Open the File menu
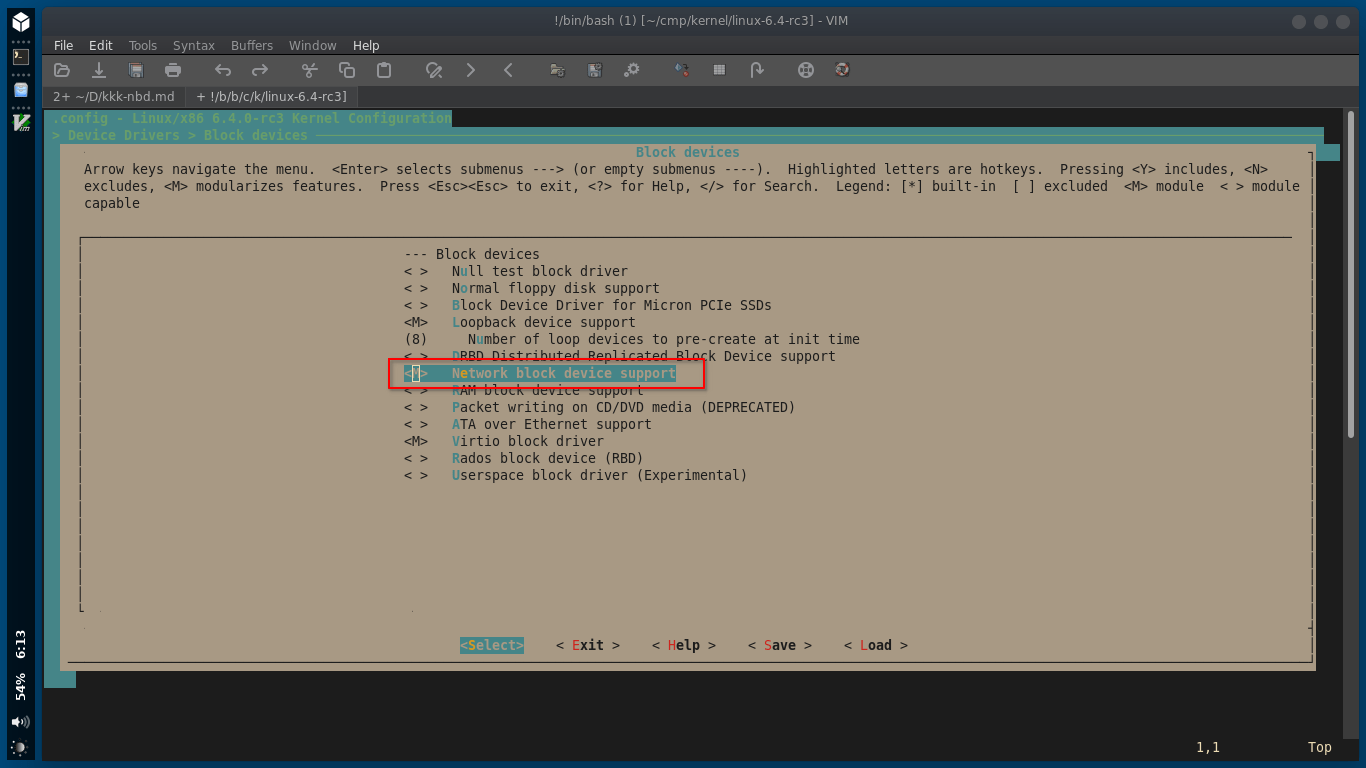 (64, 45)
